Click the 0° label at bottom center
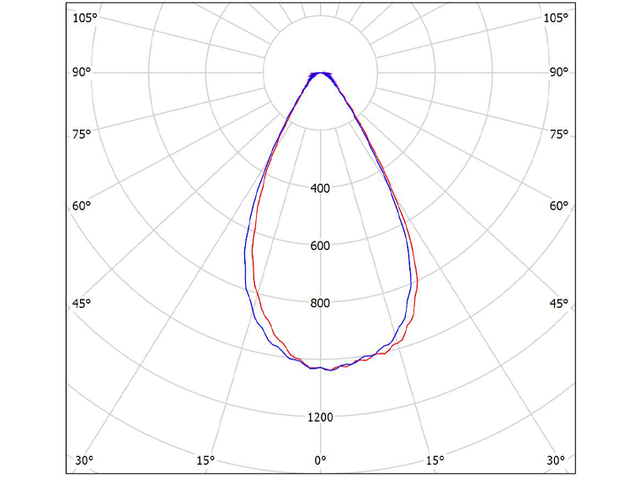640x478 pixels. coord(320,460)
